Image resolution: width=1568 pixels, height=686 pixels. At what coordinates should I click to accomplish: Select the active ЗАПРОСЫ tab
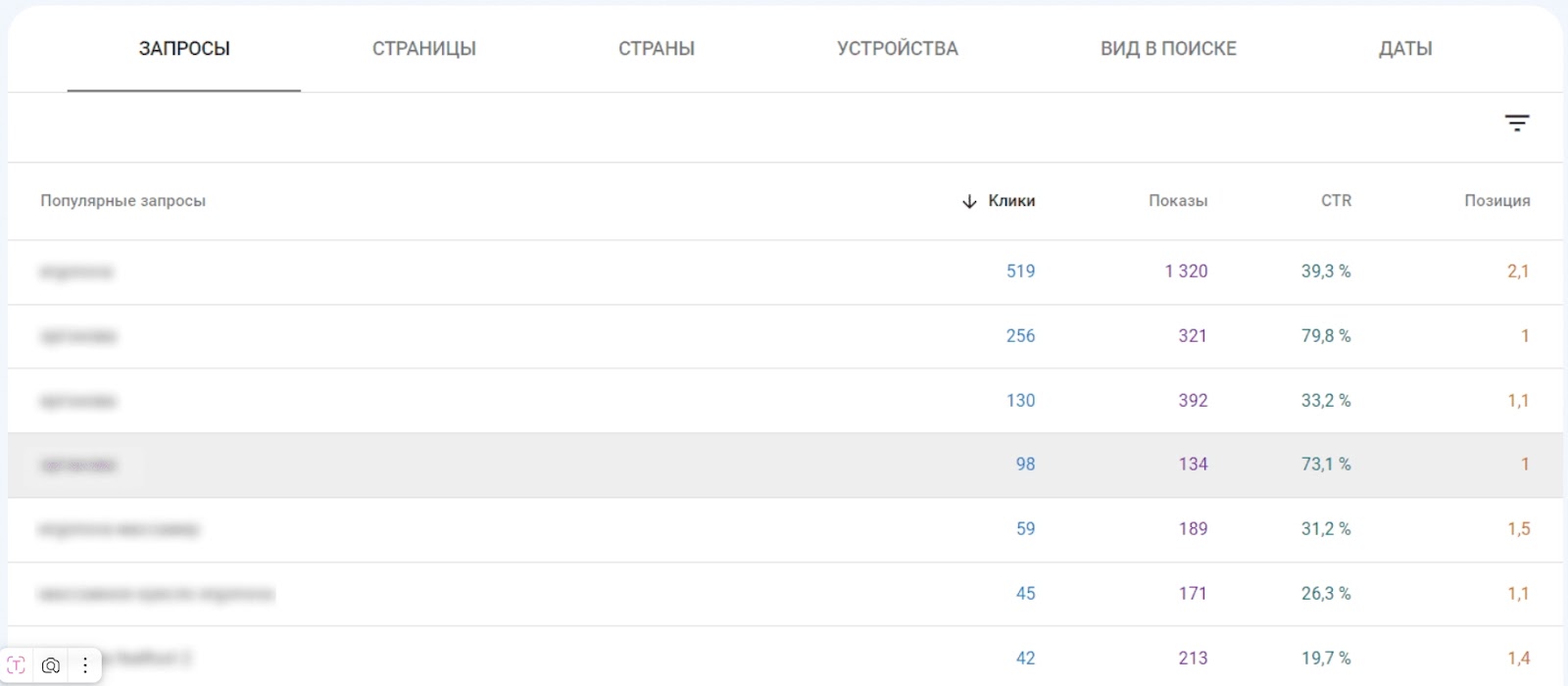click(x=182, y=48)
